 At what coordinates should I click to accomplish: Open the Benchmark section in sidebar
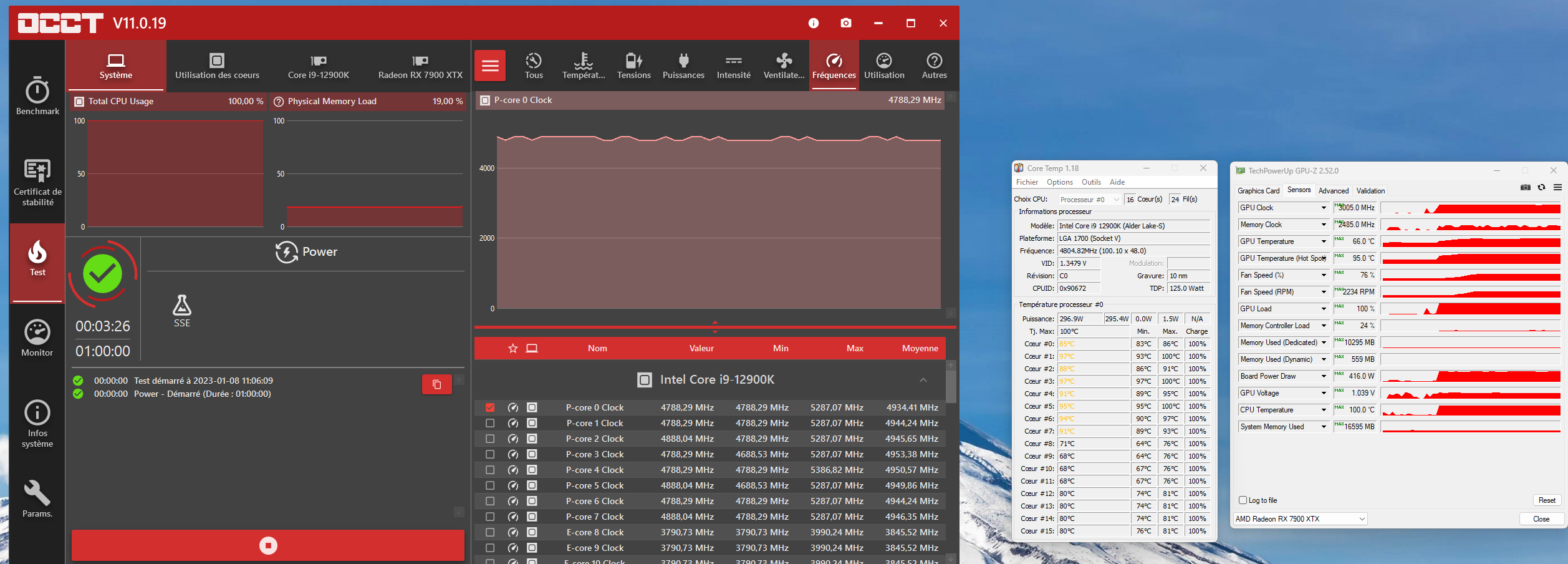pos(37,97)
